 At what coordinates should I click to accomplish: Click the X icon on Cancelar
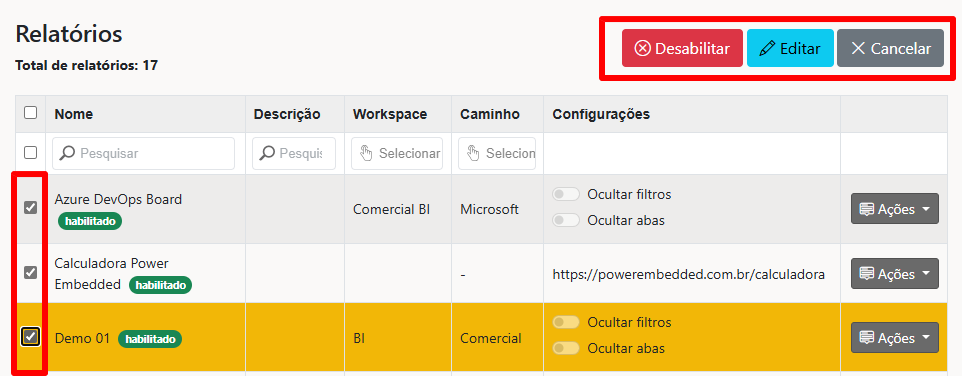(858, 48)
